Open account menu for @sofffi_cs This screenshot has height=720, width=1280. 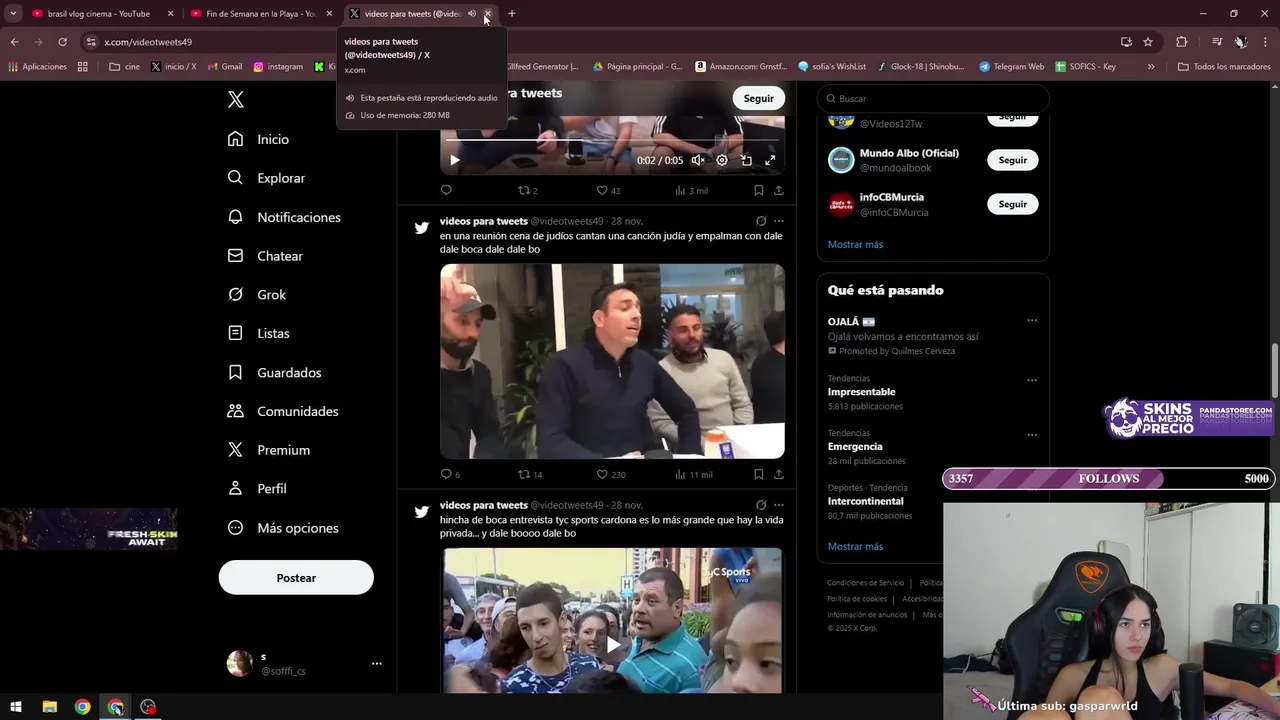point(376,663)
